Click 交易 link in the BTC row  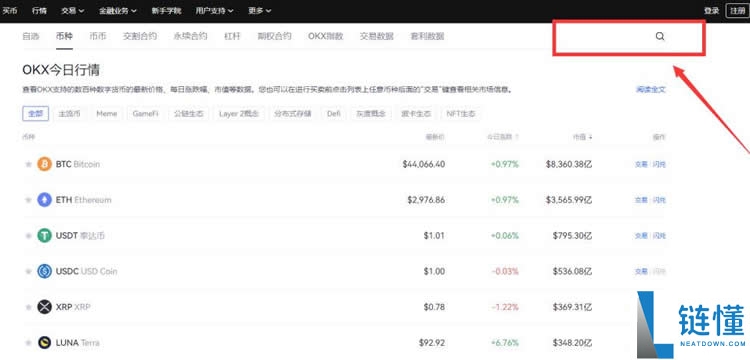pyautogui.click(x=641, y=164)
